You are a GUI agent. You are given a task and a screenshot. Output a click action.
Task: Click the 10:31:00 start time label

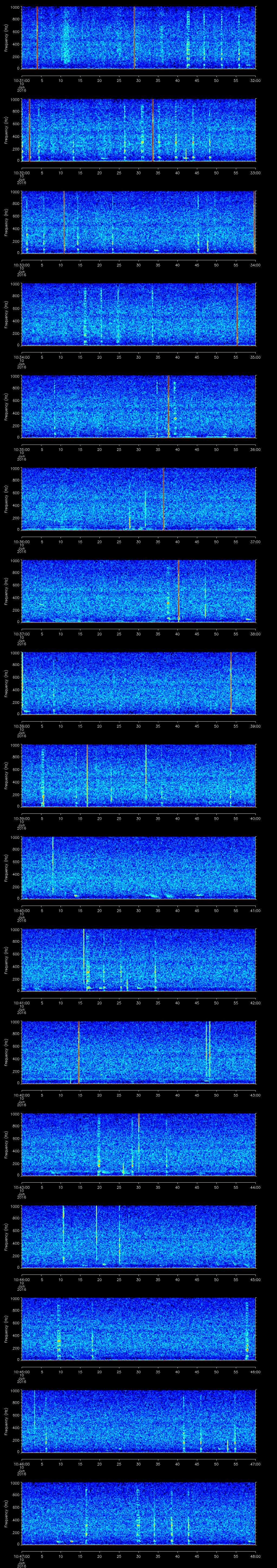21,80
